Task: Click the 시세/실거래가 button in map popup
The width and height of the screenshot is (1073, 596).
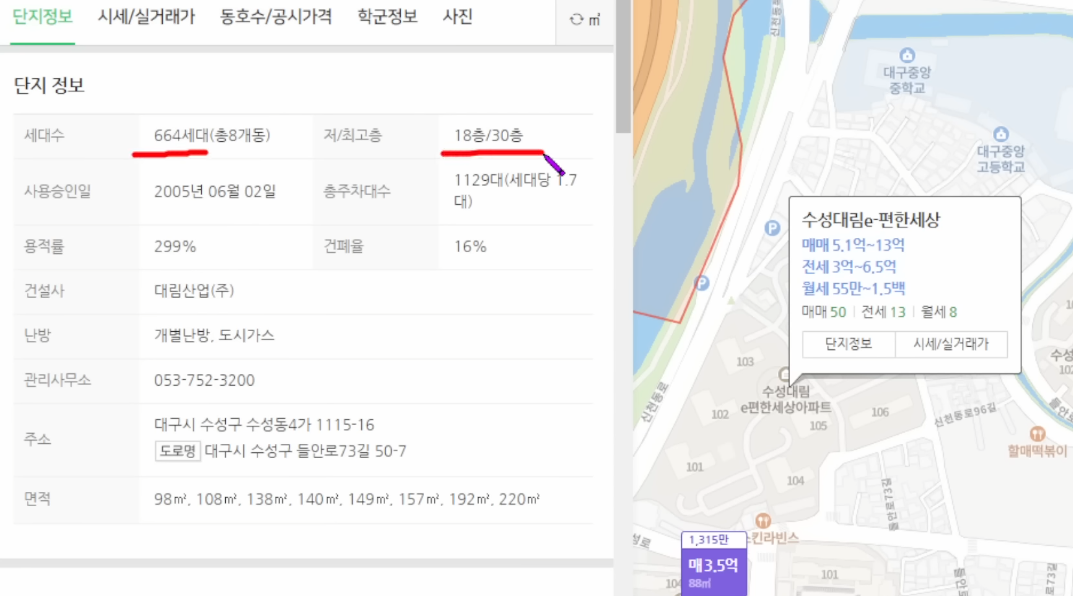Action: pyautogui.click(x=951, y=344)
